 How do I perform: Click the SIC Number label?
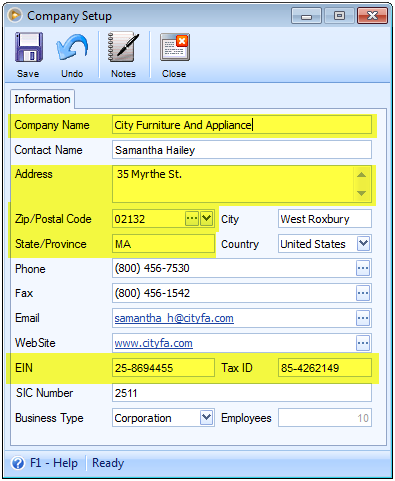point(44,393)
